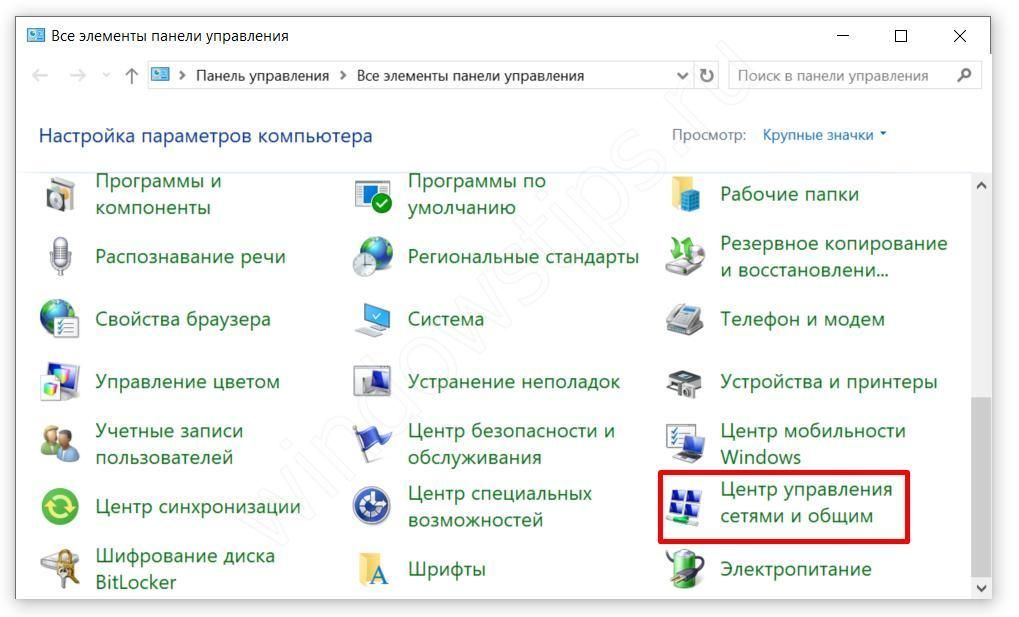
Task: Click the Устройства и принтеры icon
Action: point(685,382)
